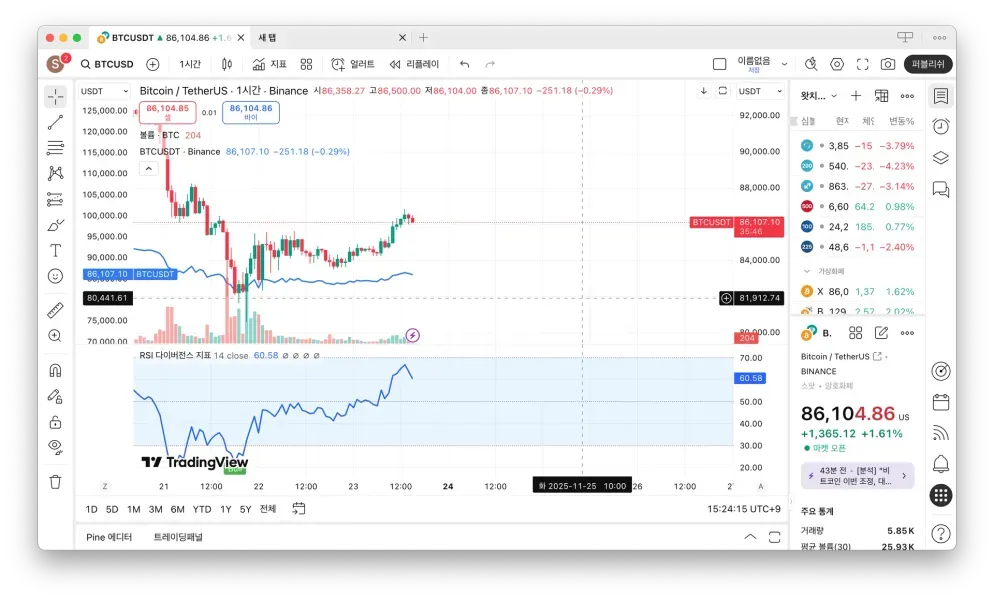
Task: Click the 퍼블리쉬 publish button
Action: point(928,64)
